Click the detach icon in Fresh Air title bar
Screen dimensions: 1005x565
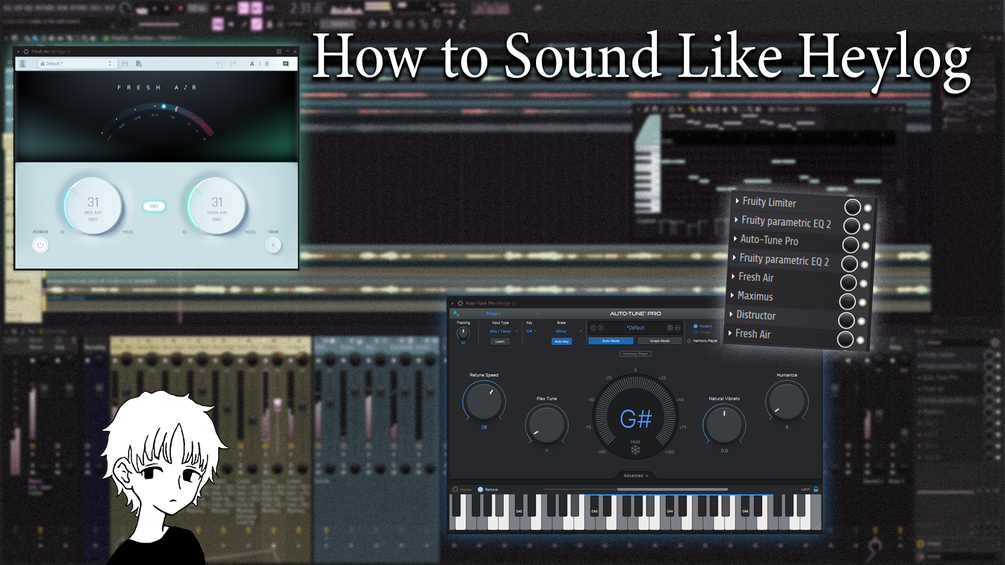[x=279, y=51]
